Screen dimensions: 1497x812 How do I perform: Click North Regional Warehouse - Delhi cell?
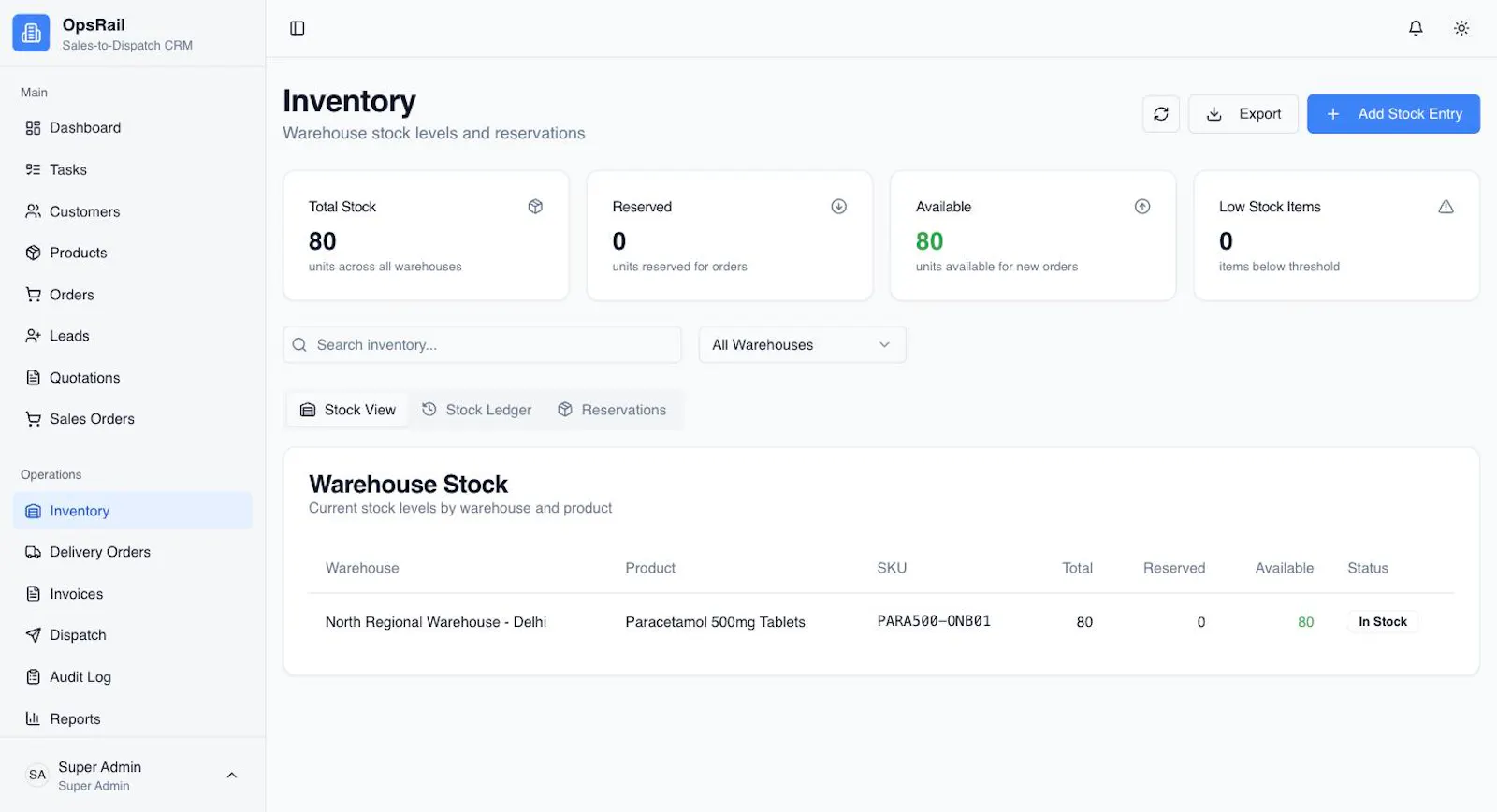[436, 622]
